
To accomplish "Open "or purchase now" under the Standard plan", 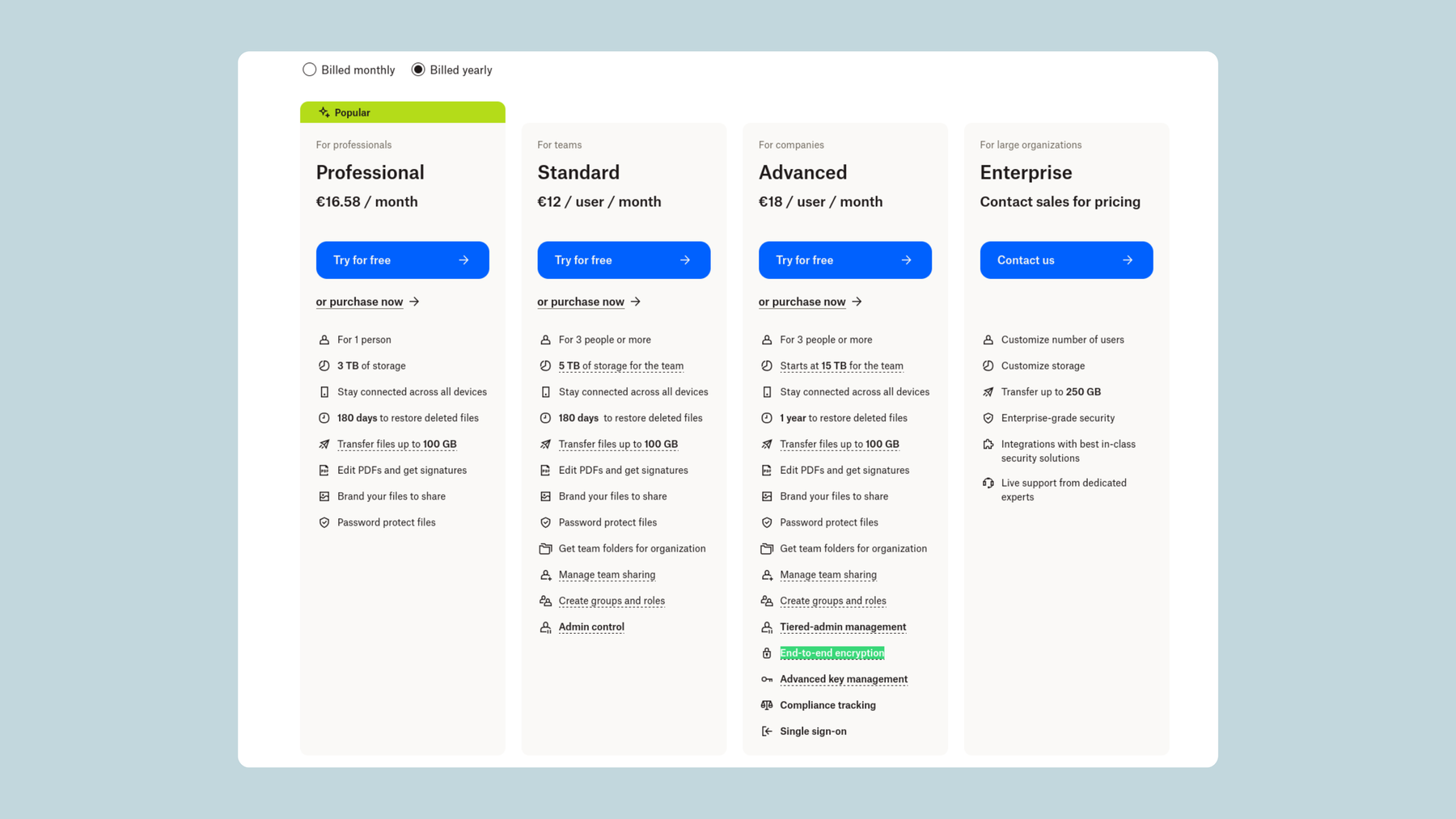I will tap(581, 302).
